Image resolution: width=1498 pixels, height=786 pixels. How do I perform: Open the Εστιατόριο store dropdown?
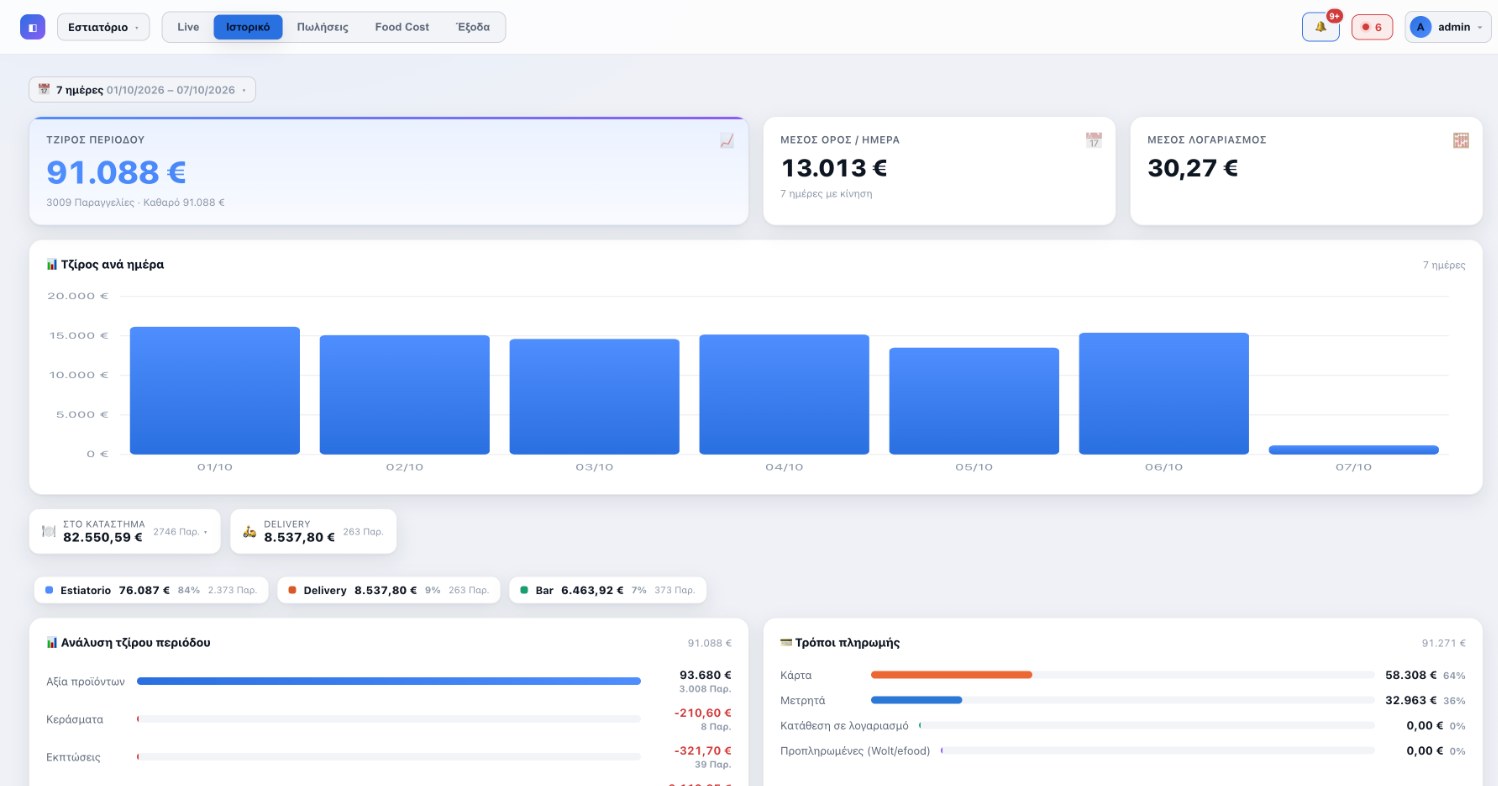coord(104,27)
